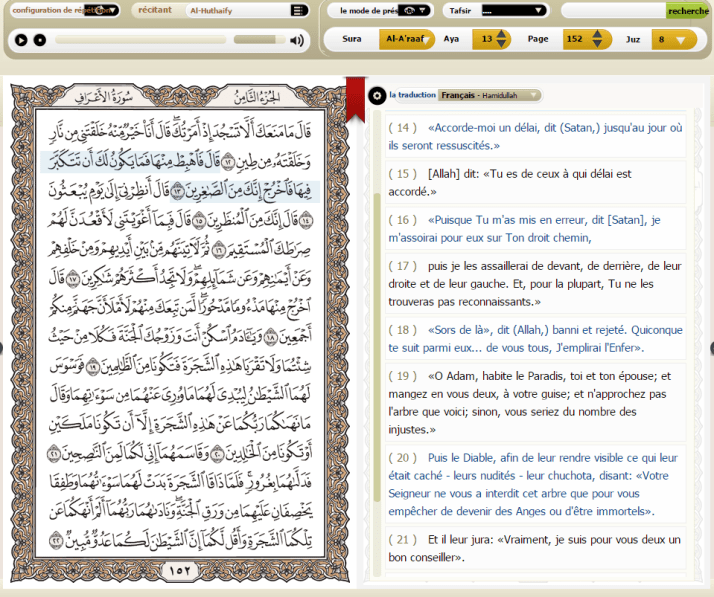Click the audio progress seek bar
The width and height of the screenshot is (714, 597).
pos(140,40)
